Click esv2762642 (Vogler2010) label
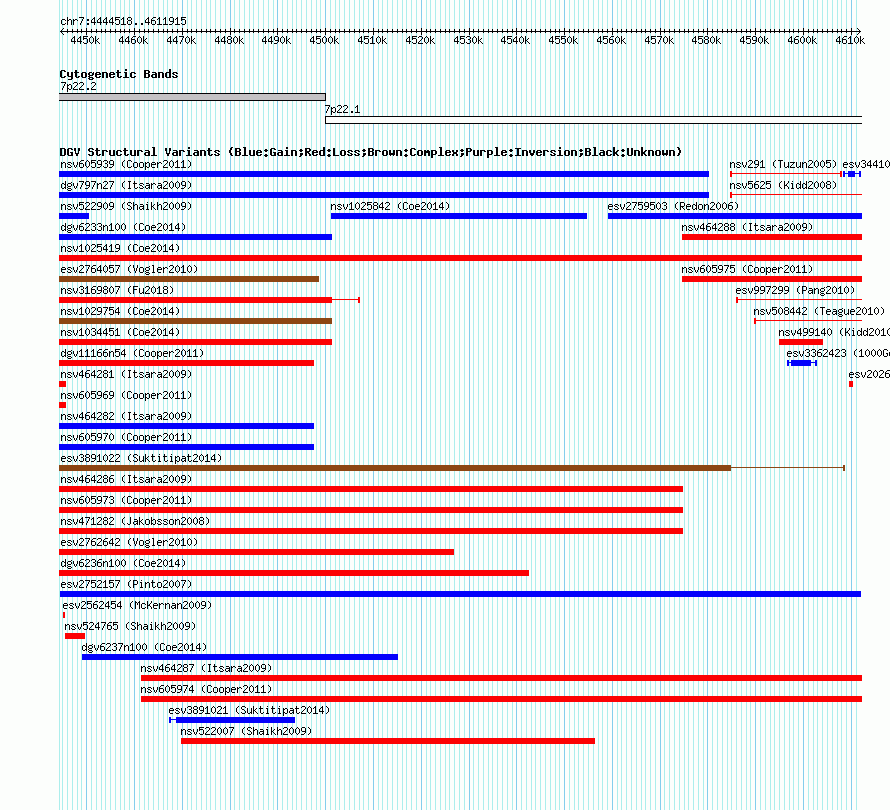 tap(129, 543)
